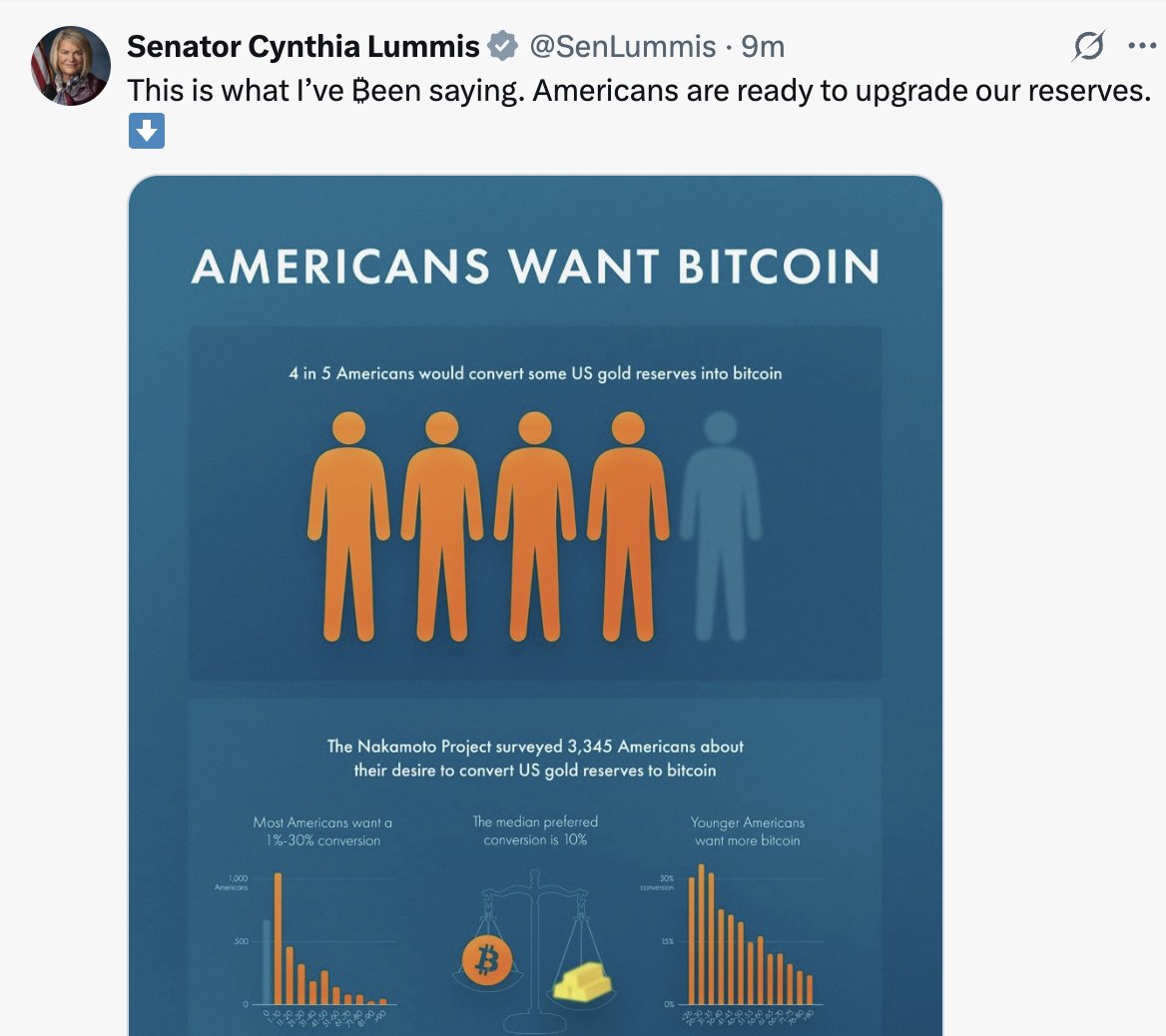
Task: Open the more options ellipsis menu
Action: [1141, 45]
